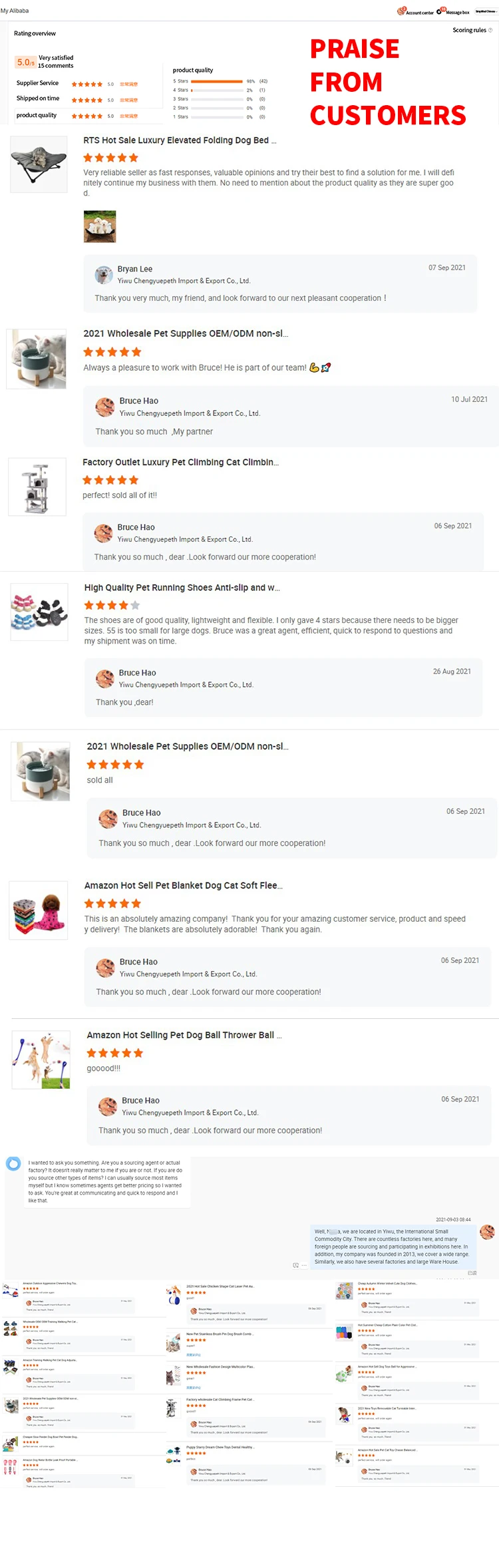
Task: Click Bruce Hao's avatar in pet shoes review
Action: coord(105,678)
